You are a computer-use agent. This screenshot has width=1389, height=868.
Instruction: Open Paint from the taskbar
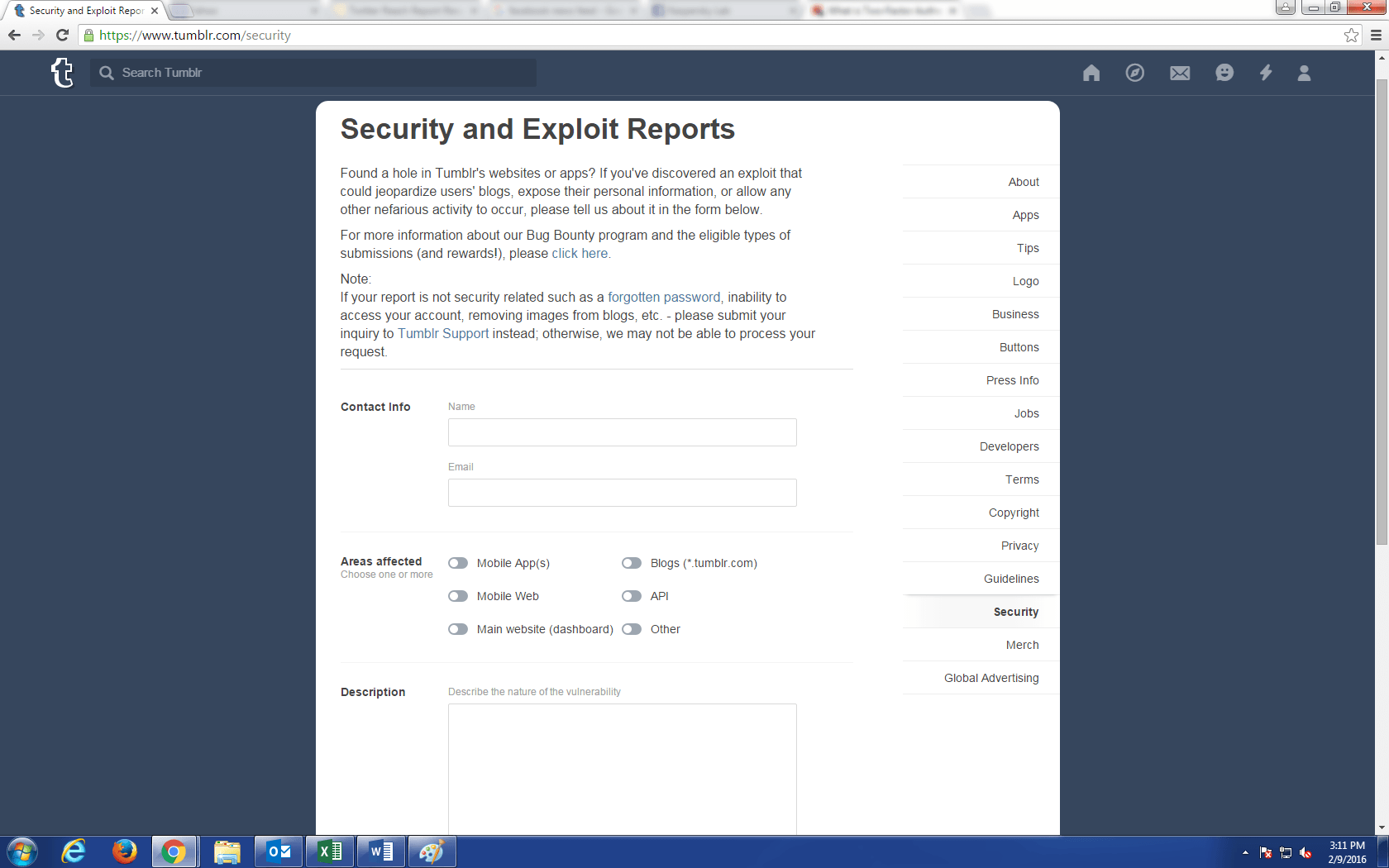[x=432, y=851]
